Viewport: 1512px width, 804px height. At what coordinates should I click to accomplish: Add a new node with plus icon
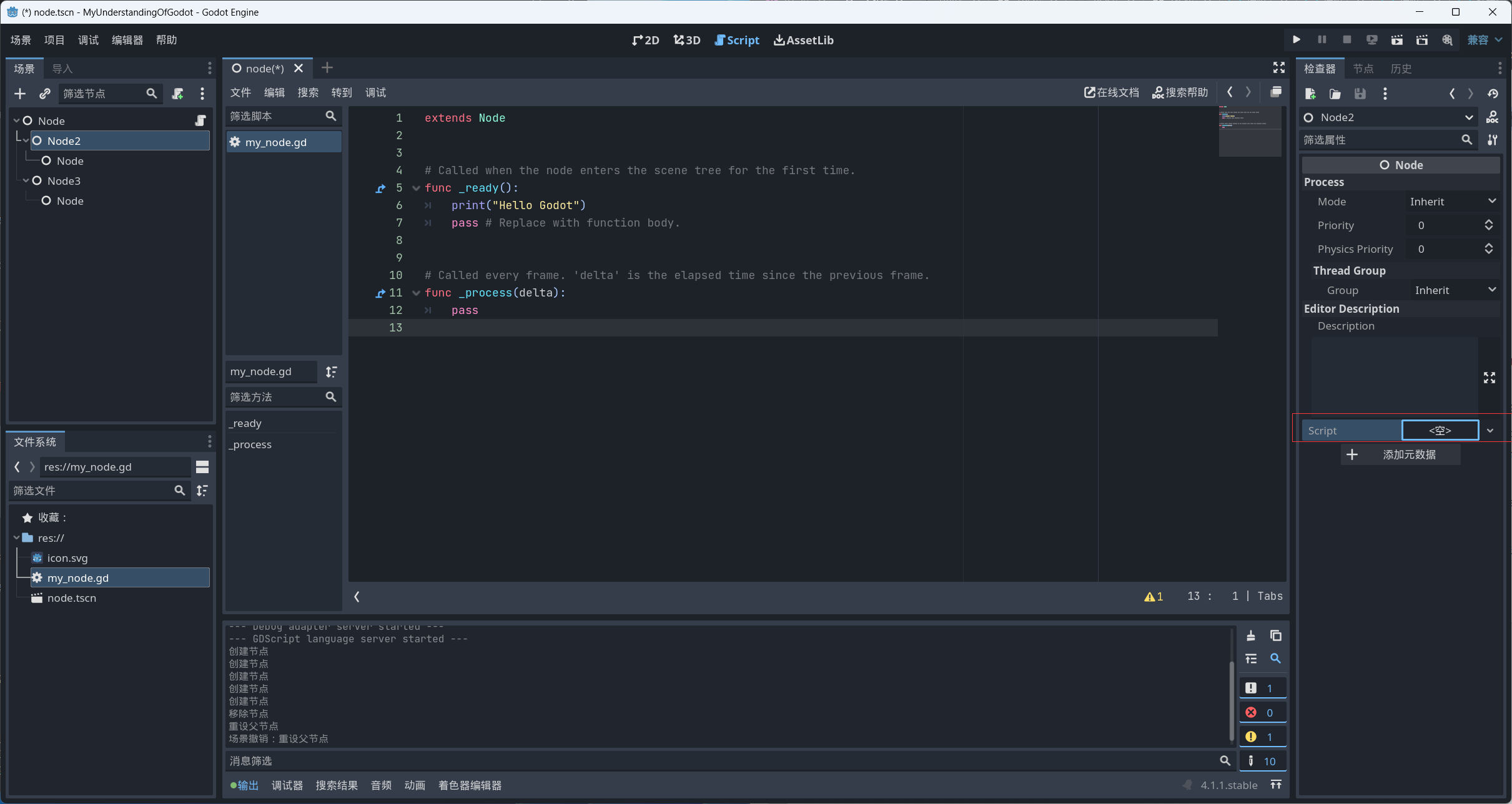point(20,94)
